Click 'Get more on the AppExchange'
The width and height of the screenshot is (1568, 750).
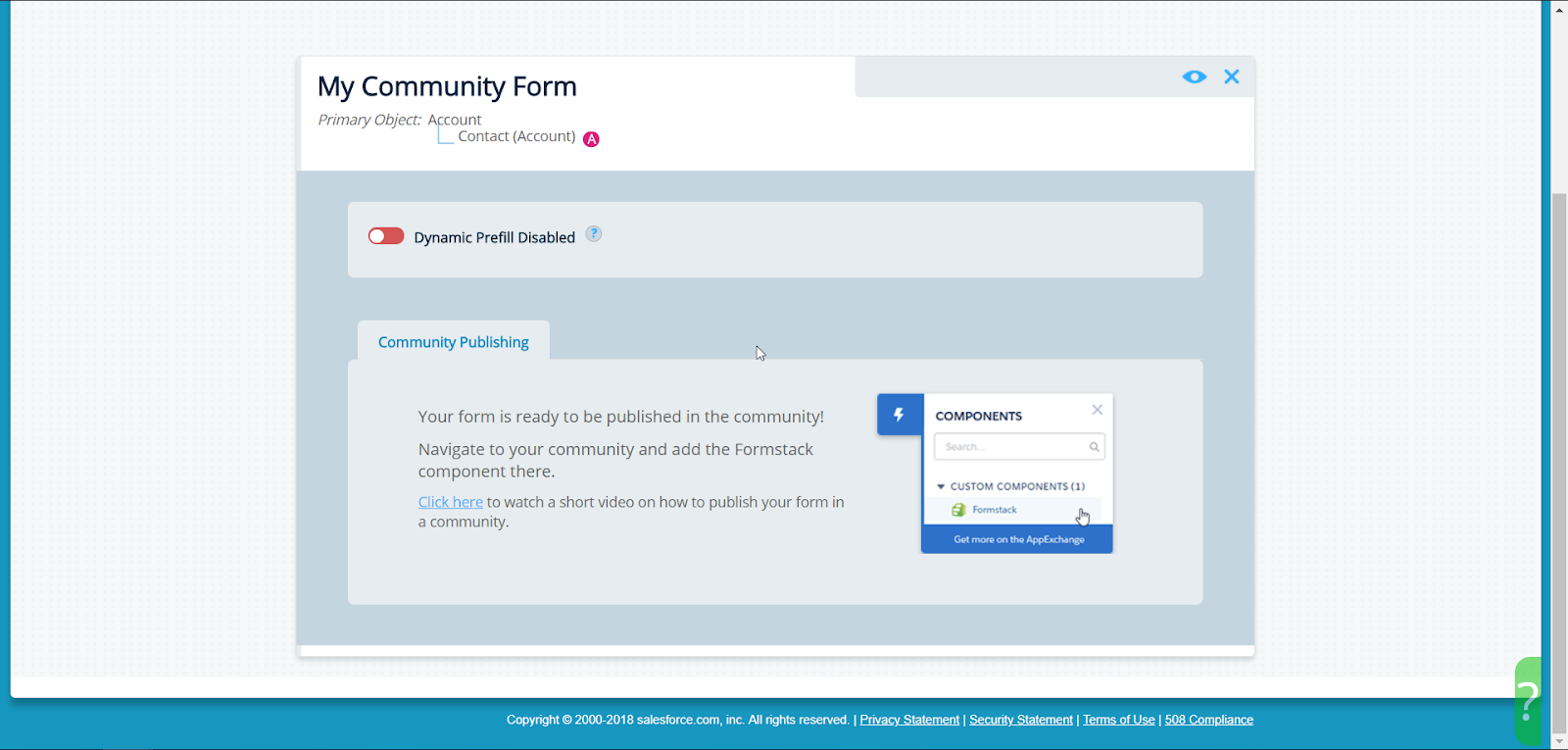pos(1018,539)
